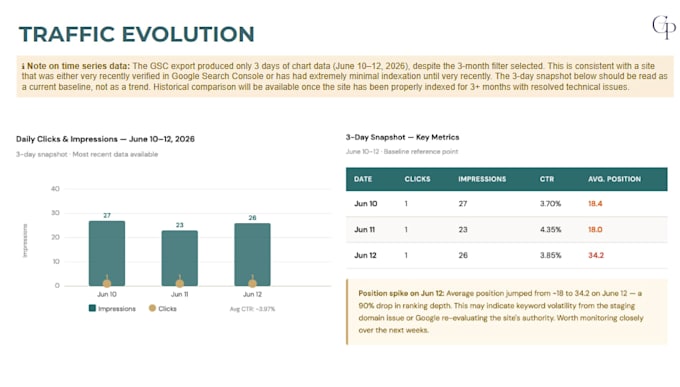Click the 'Jun 10' x-axis label under chart

tap(107, 294)
